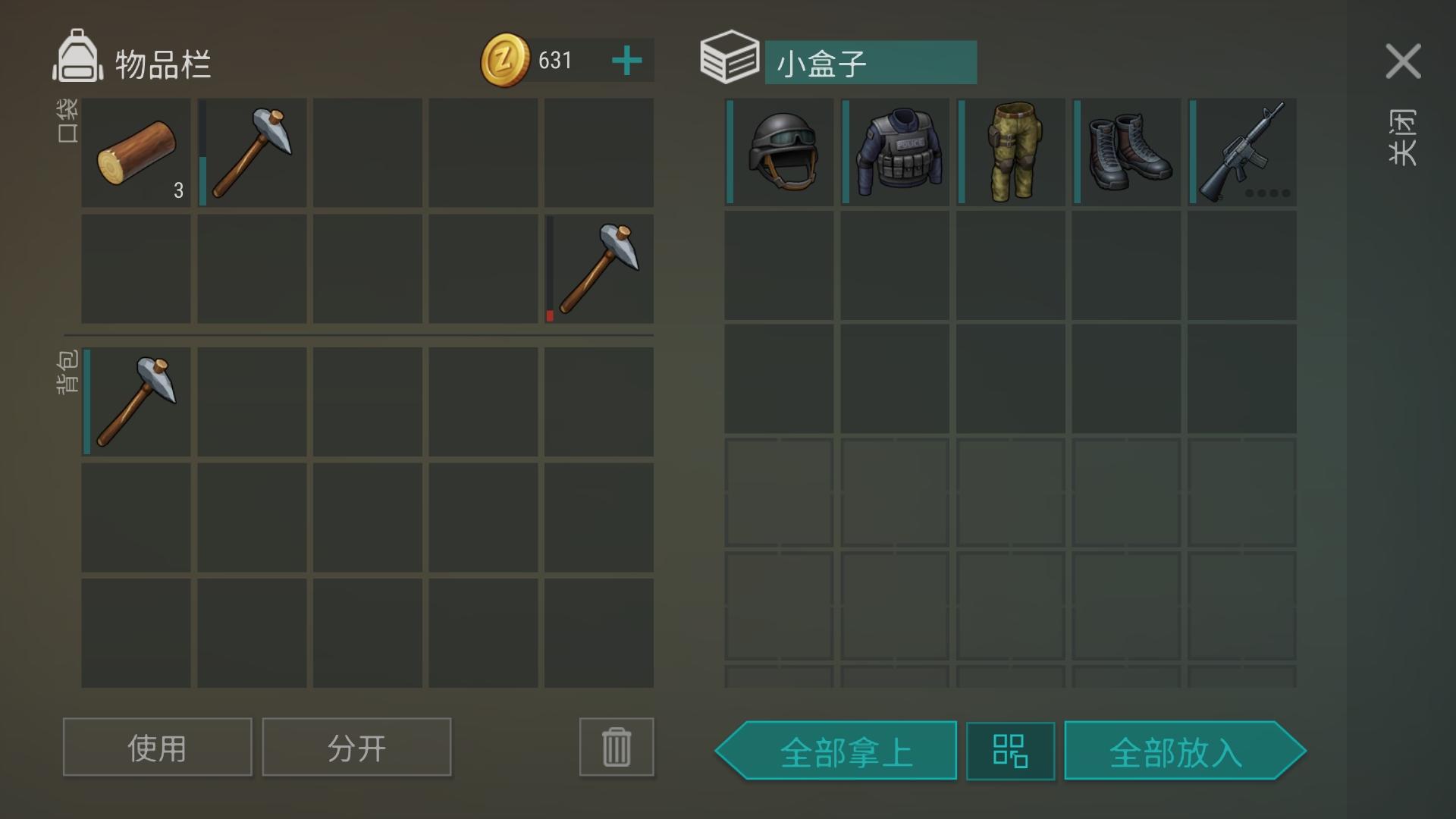
Task: Pick the police vest in the small box
Action: pyautogui.click(x=895, y=152)
